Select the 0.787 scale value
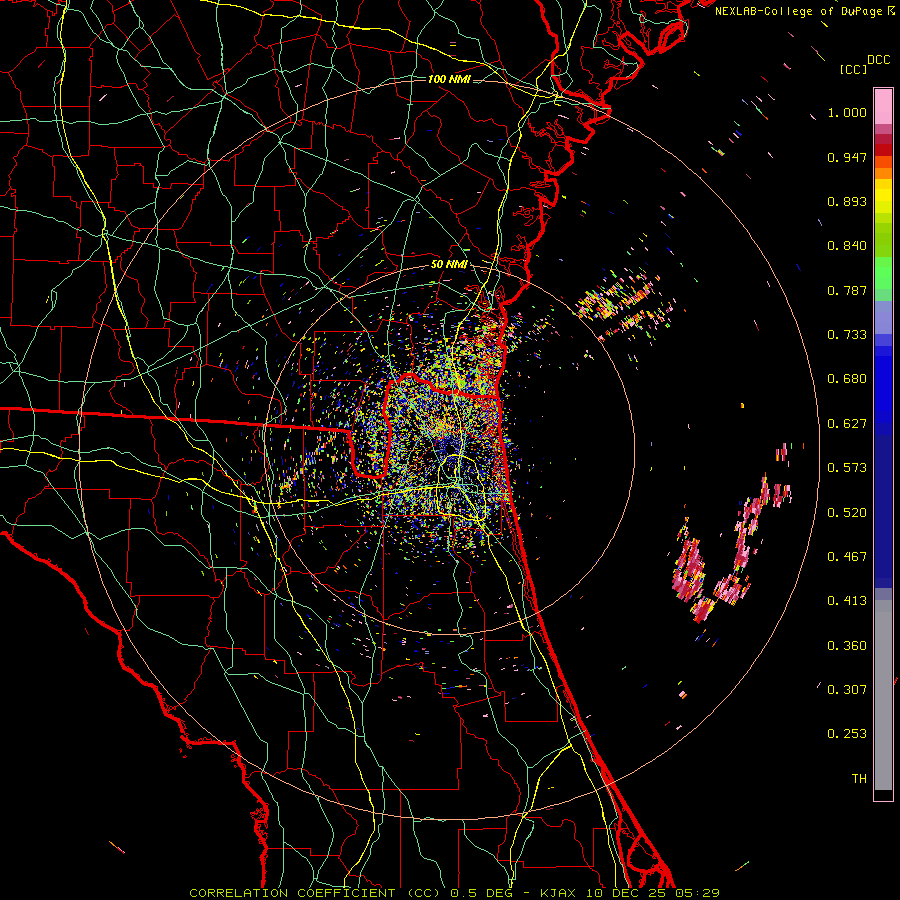This screenshot has height=900, width=900. click(x=847, y=290)
